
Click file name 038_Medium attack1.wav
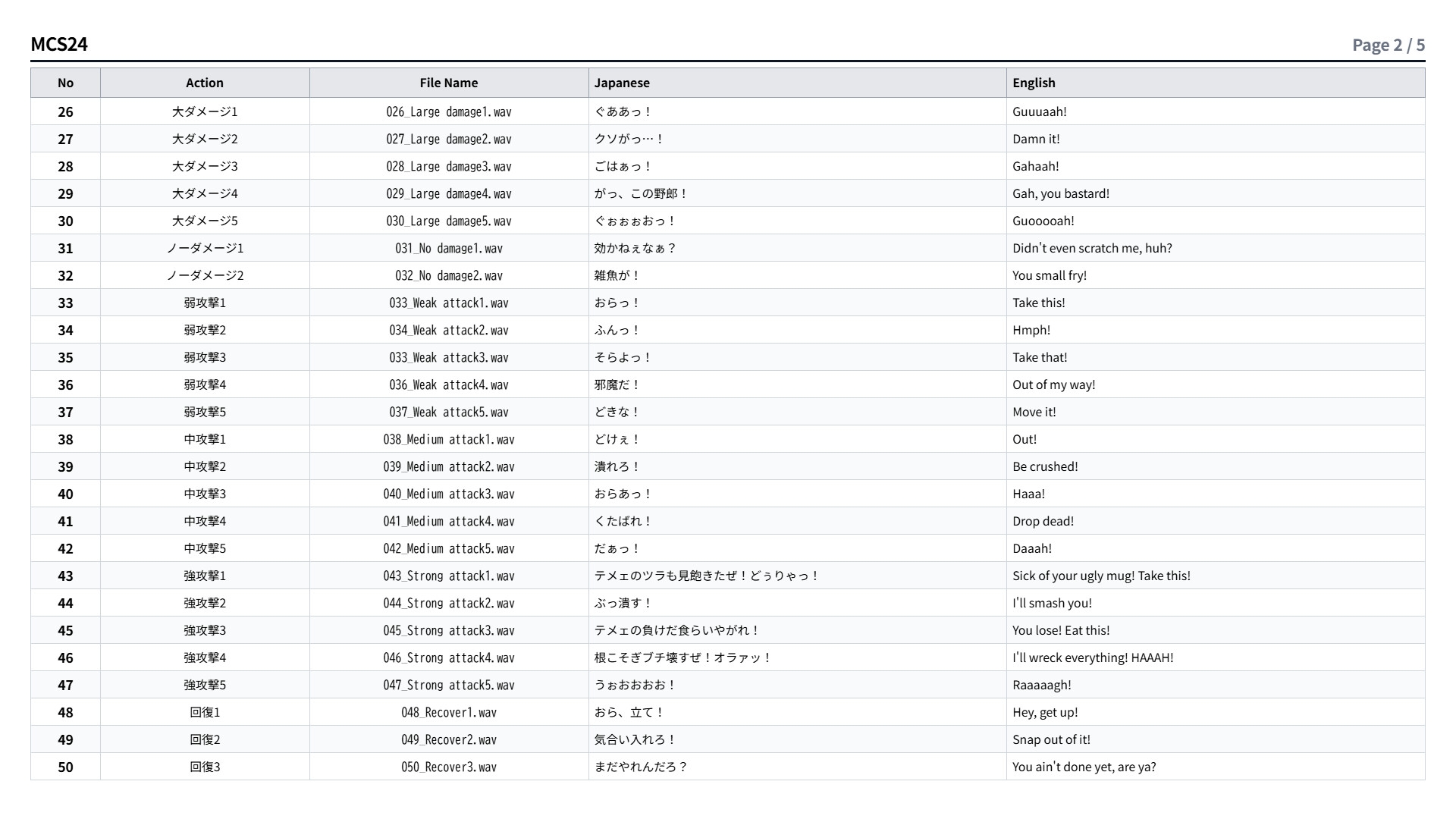tap(449, 439)
